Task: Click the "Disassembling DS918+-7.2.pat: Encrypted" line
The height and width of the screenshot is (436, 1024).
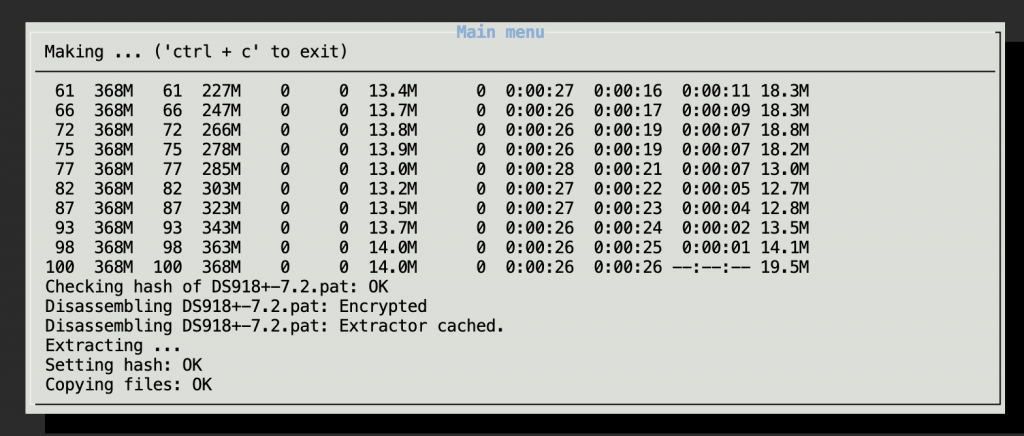Action: pyautogui.click(x=236, y=306)
